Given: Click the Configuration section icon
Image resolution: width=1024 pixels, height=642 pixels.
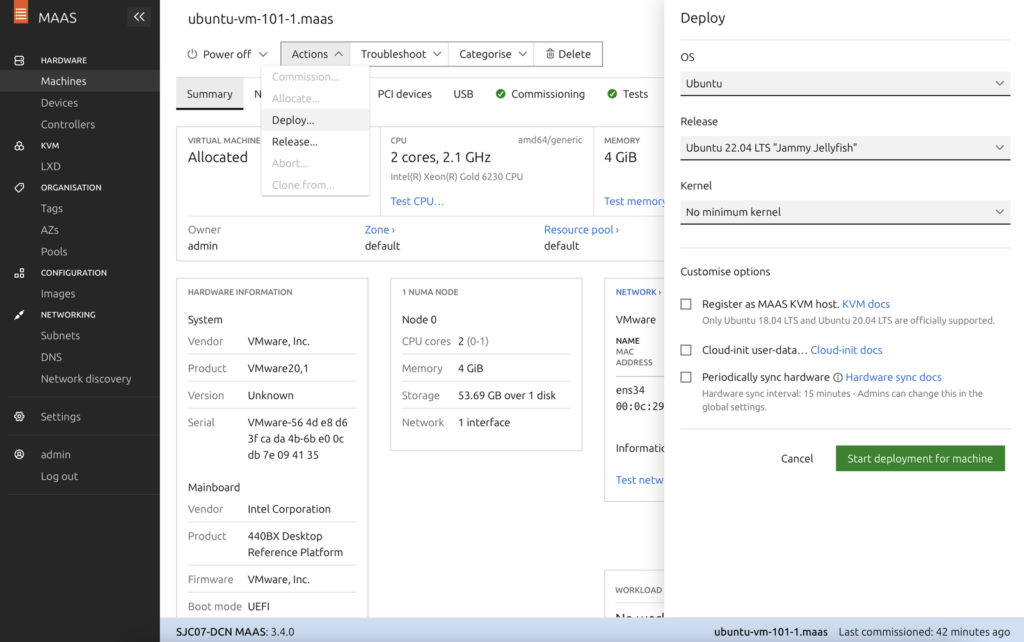Looking at the screenshot, I should click(20, 273).
